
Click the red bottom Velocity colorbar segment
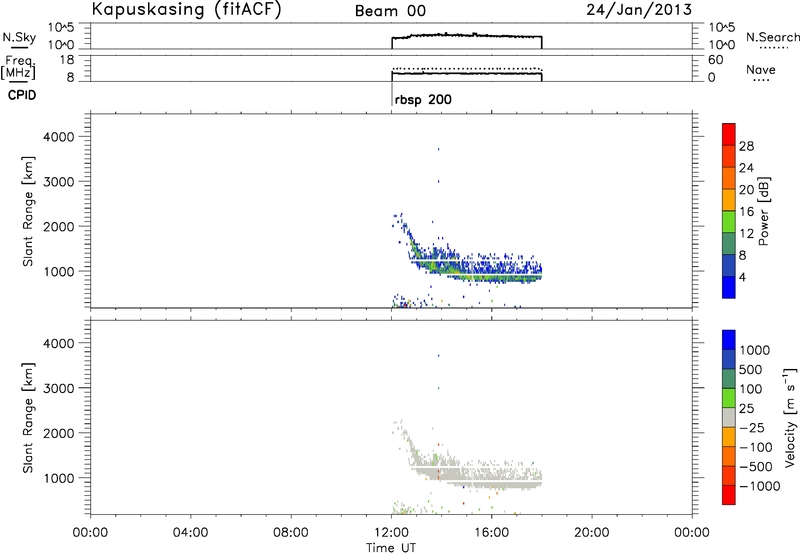[x=729, y=495]
